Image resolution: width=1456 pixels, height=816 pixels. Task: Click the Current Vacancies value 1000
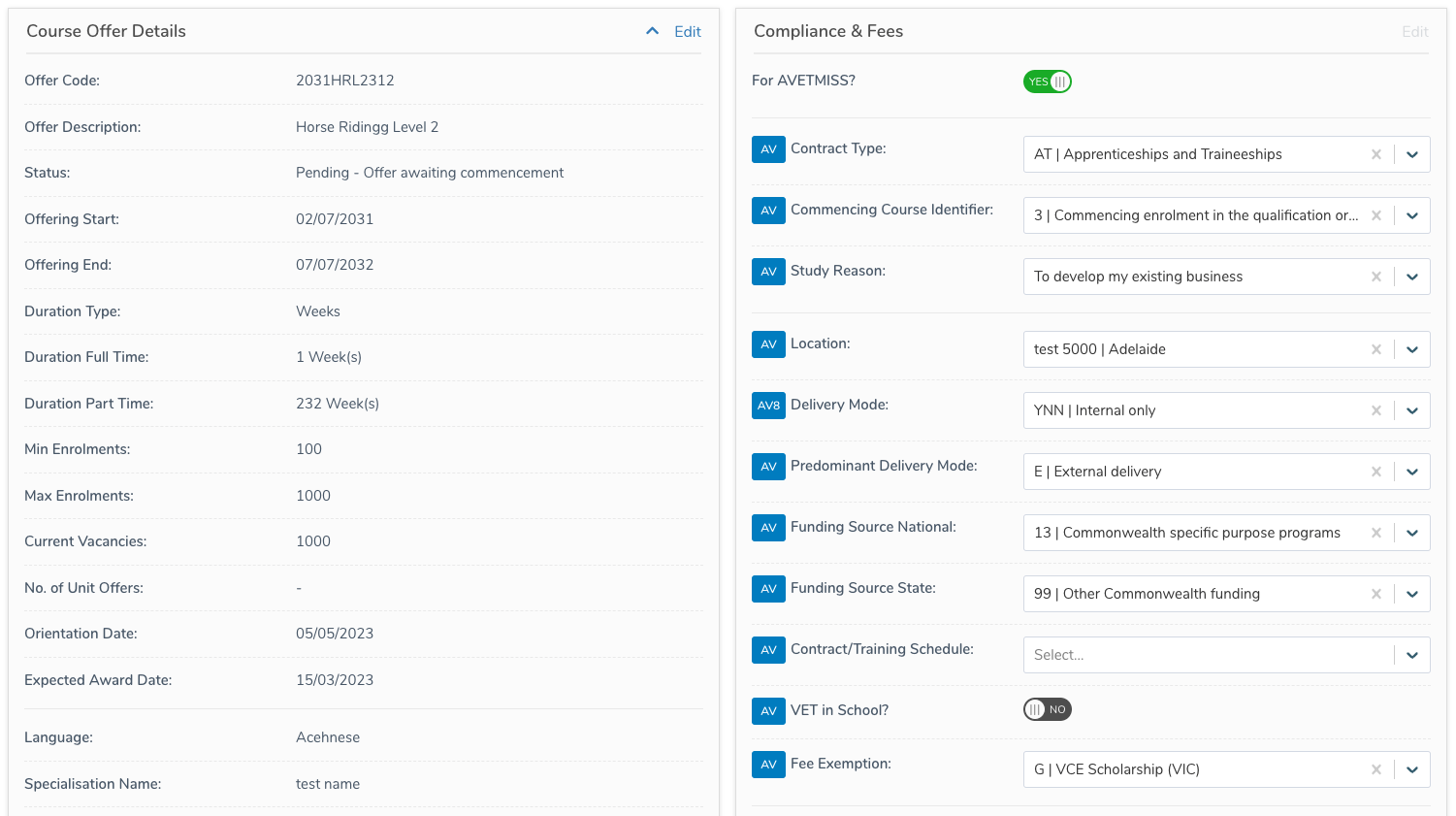[313, 541]
